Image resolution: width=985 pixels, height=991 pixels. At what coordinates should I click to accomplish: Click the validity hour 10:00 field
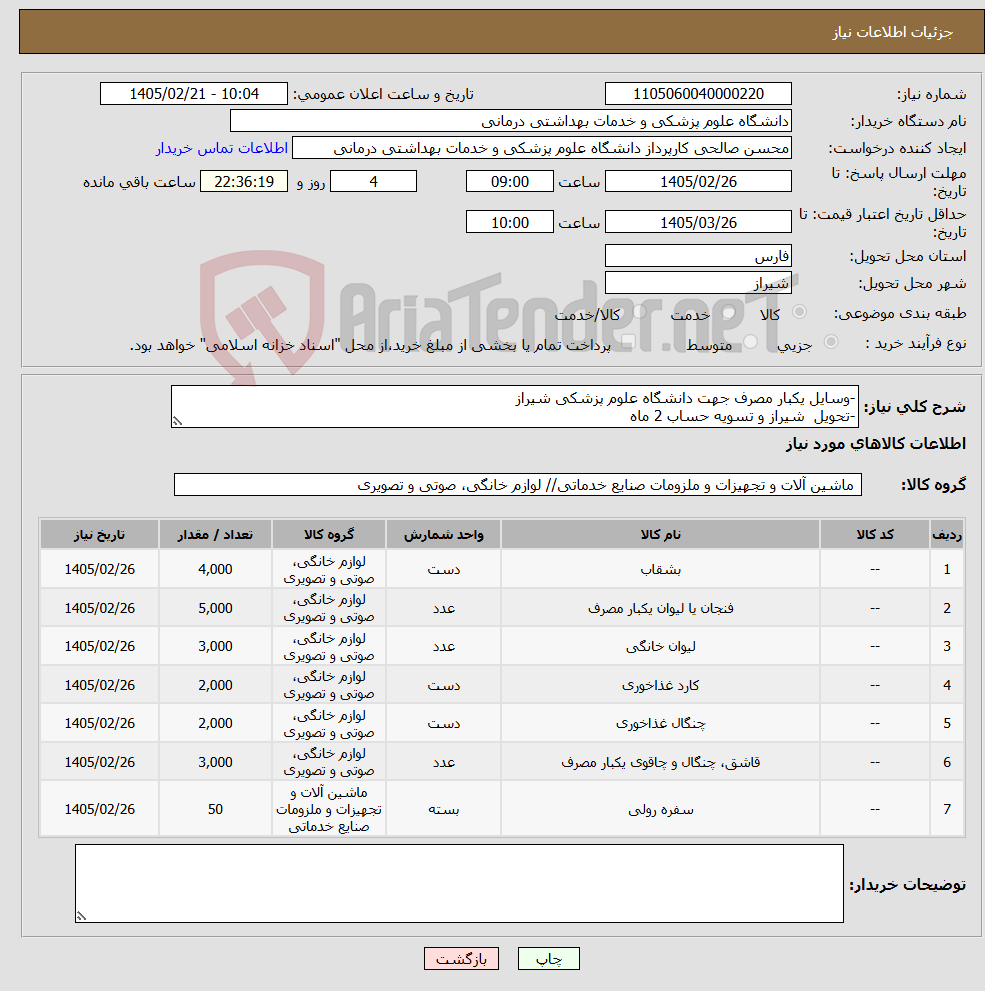point(510,222)
